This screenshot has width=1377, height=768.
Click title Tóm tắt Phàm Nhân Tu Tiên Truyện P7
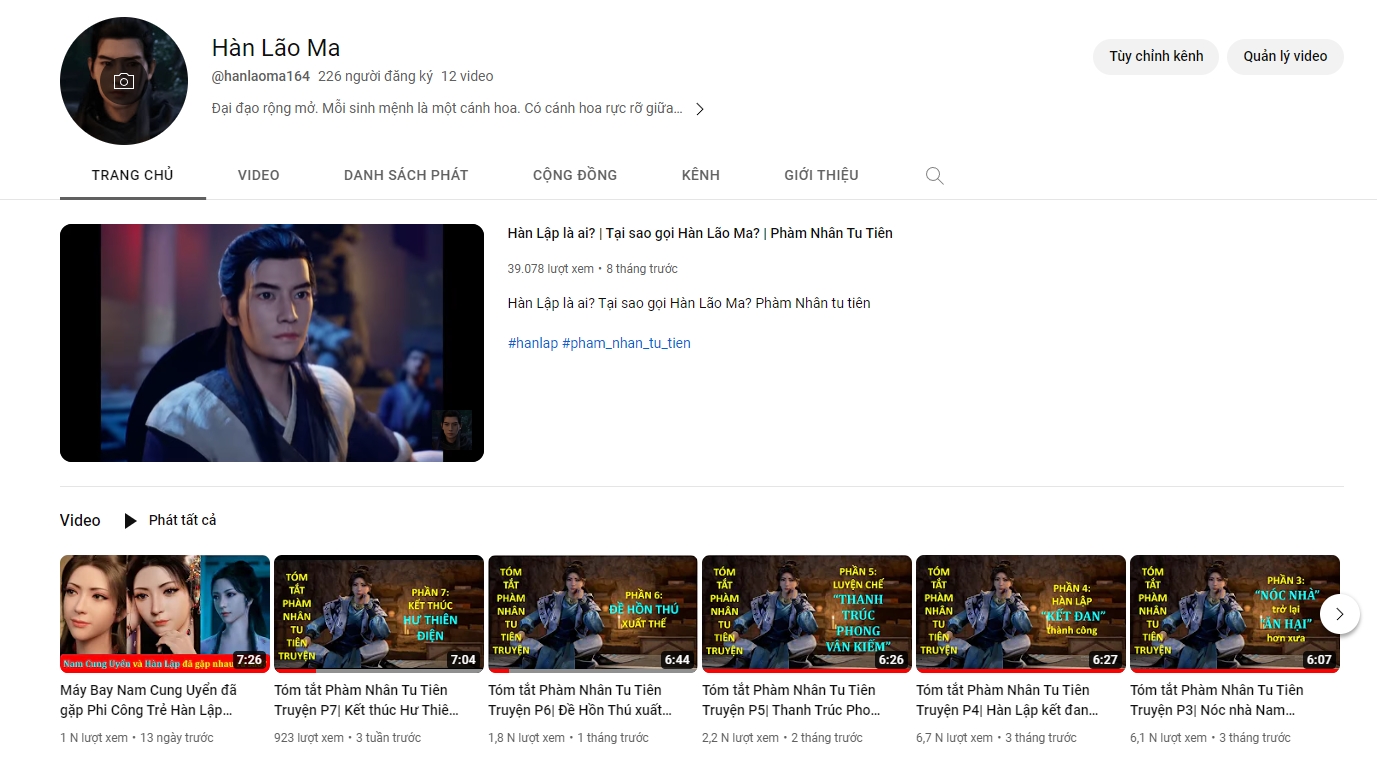366,700
